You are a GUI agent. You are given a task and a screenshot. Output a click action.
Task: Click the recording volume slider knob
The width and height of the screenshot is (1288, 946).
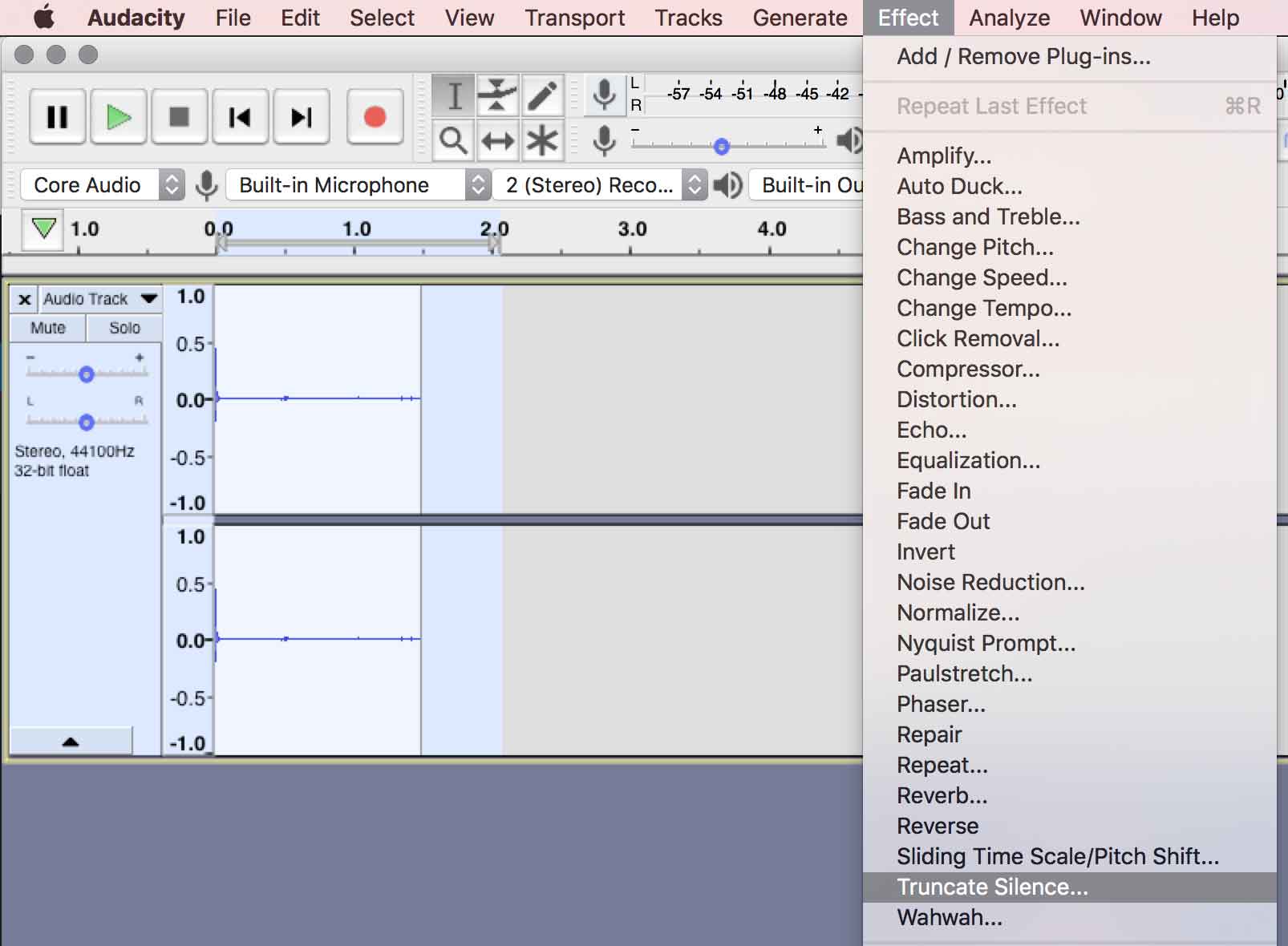coord(721,147)
